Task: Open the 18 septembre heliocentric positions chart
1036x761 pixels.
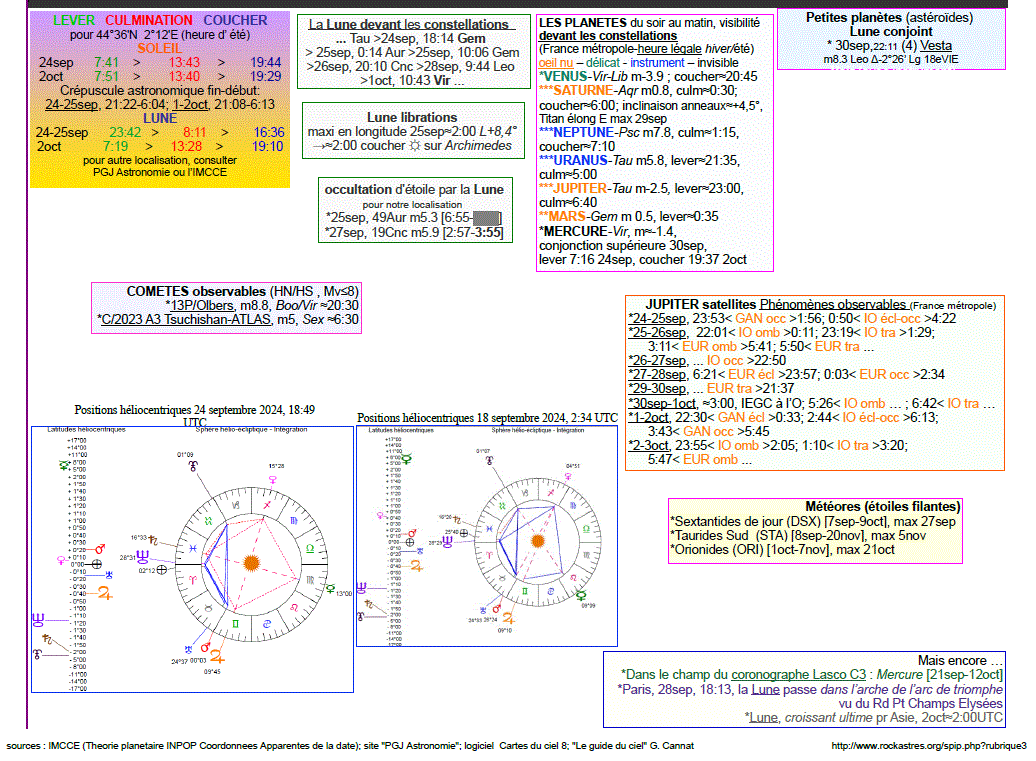Action: (x=487, y=536)
